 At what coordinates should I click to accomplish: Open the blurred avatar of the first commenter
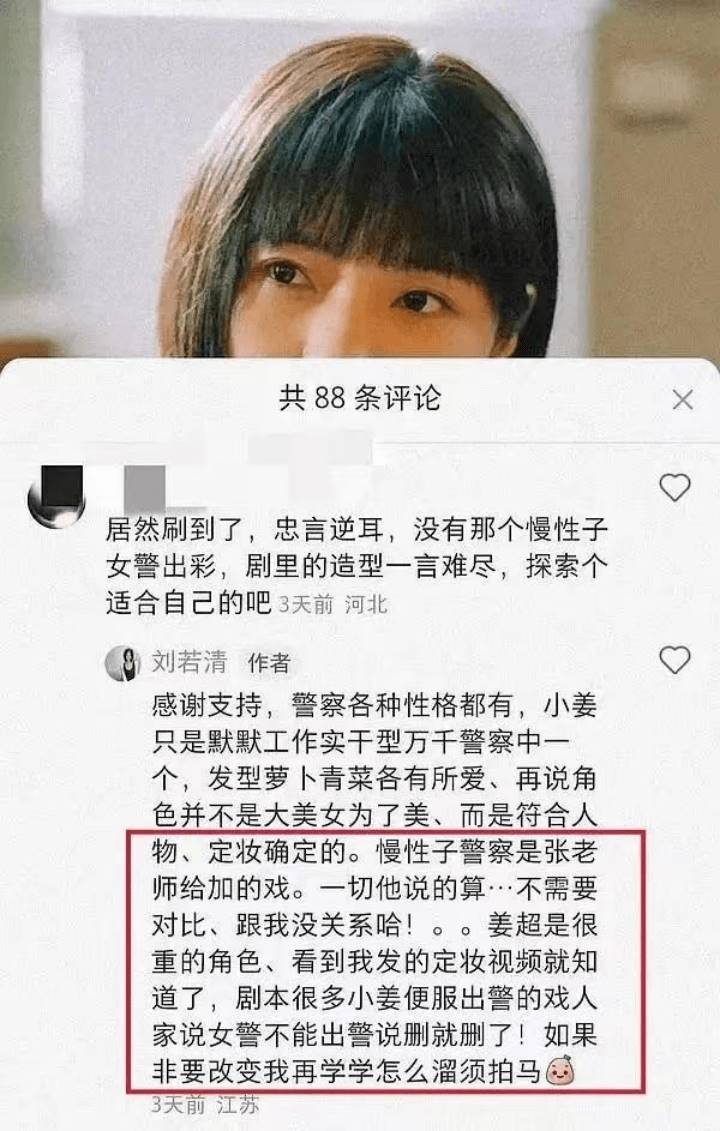[x=56, y=497]
